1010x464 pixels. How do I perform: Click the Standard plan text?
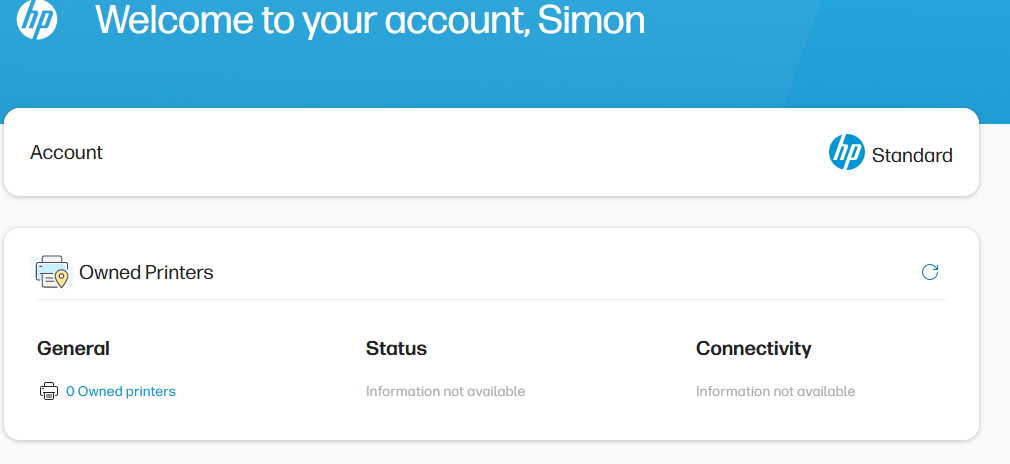(x=912, y=155)
